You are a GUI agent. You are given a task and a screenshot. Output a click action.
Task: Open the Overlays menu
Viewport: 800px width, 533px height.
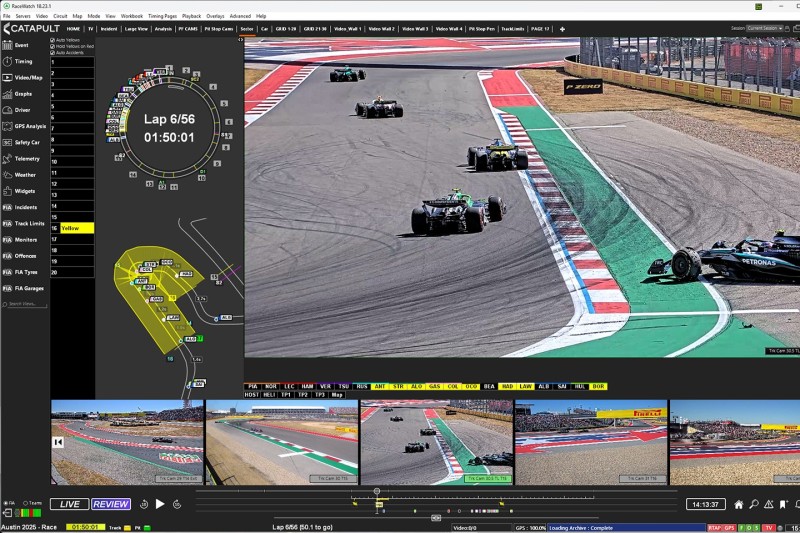point(215,16)
